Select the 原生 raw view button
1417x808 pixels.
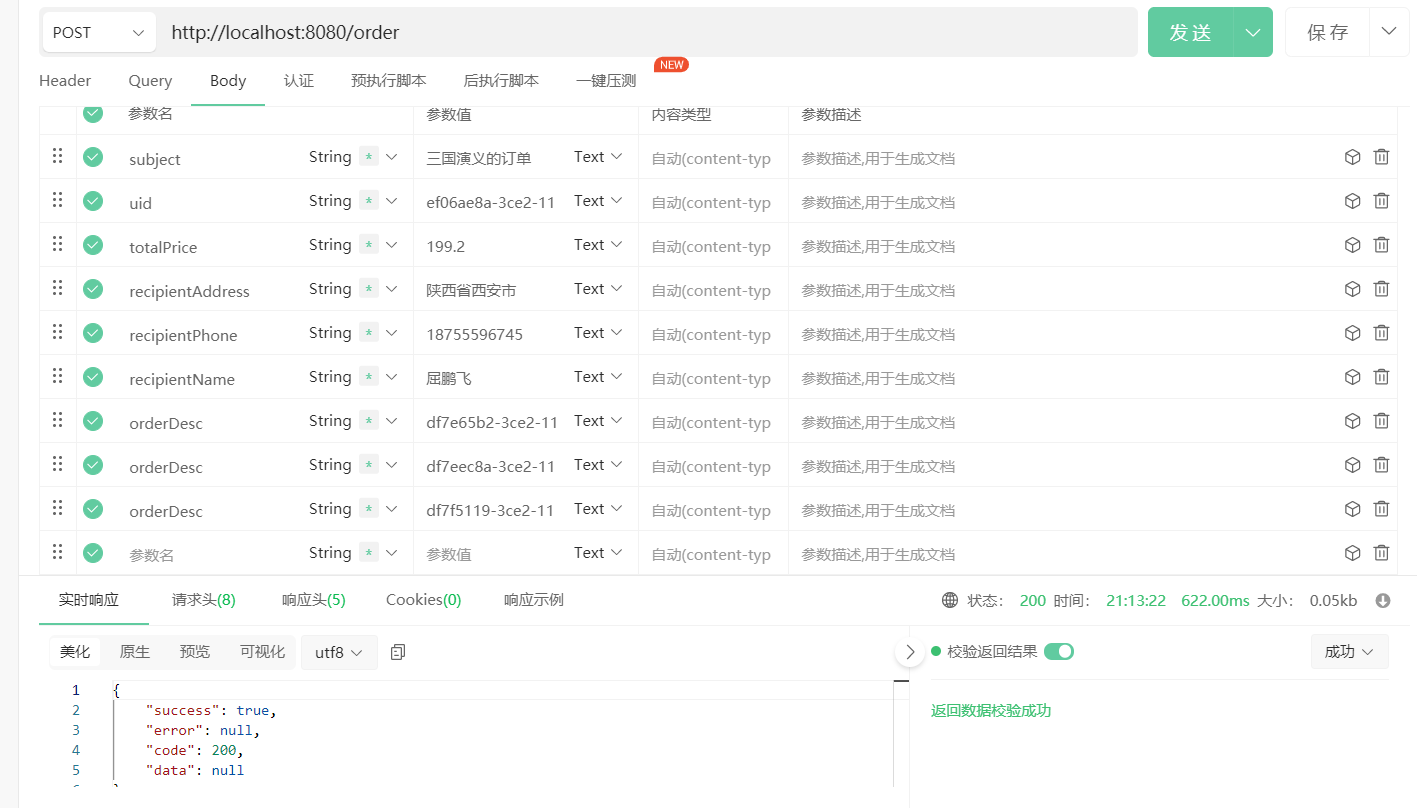coord(135,652)
